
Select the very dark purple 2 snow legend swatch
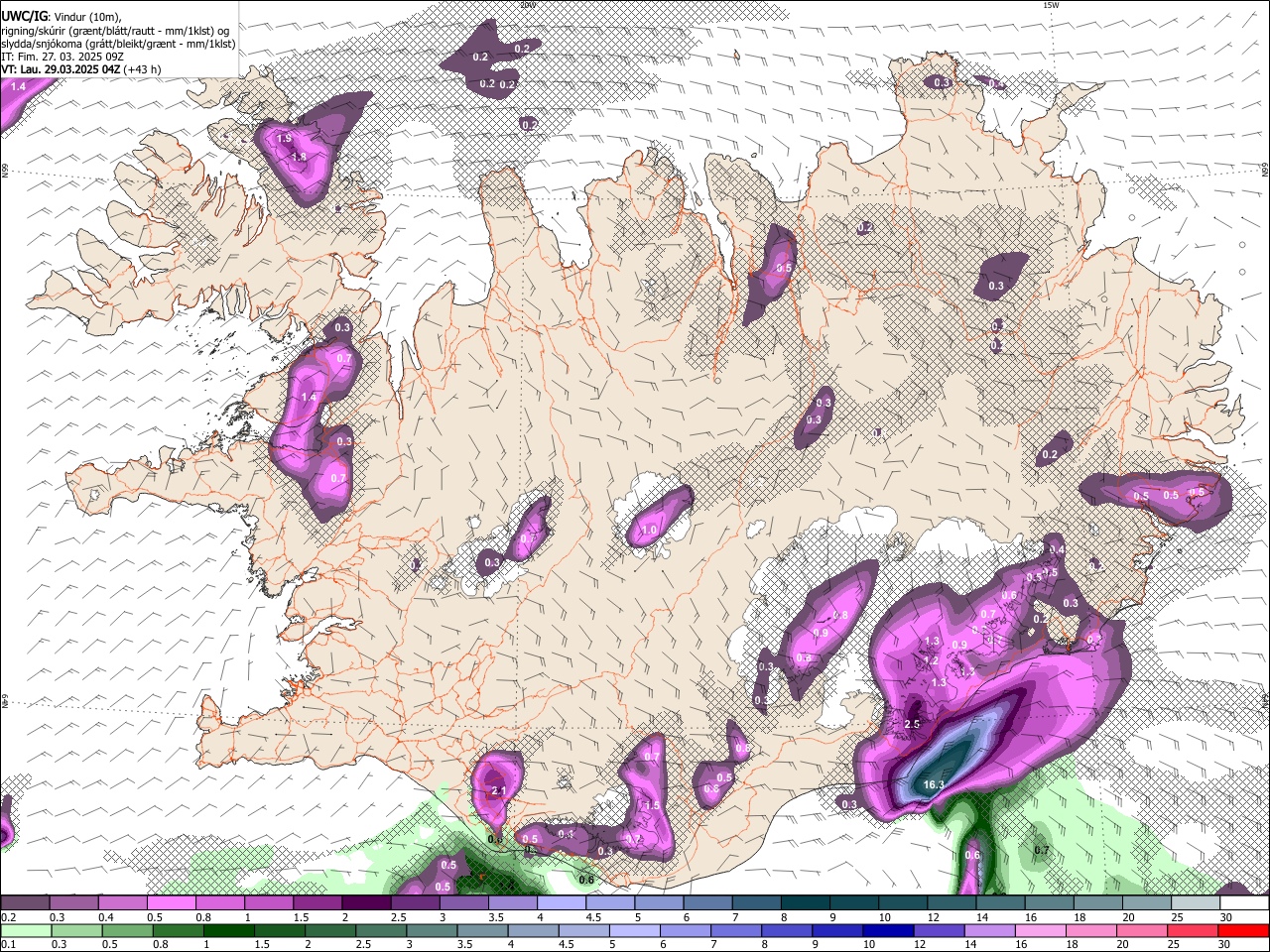point(366,903)
